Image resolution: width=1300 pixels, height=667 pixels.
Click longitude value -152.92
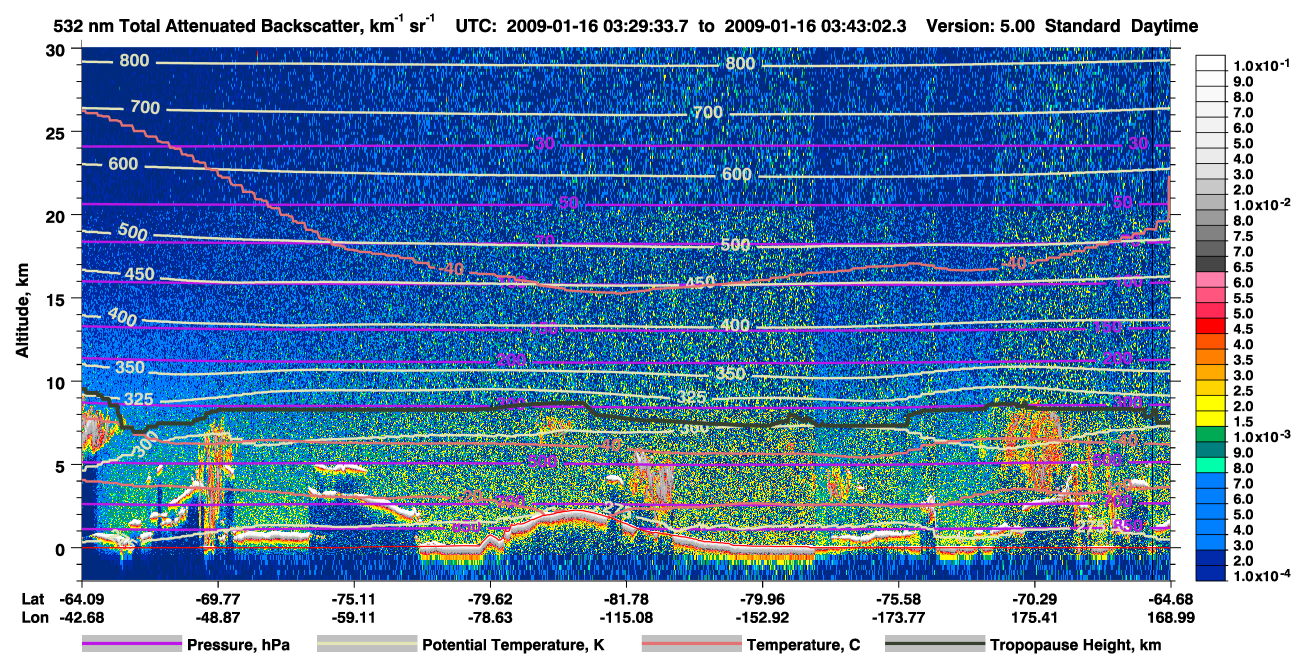762,617
